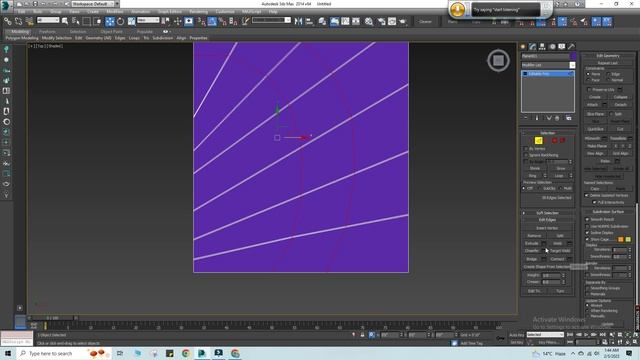Open the Display command panel tab

[562, 47]
